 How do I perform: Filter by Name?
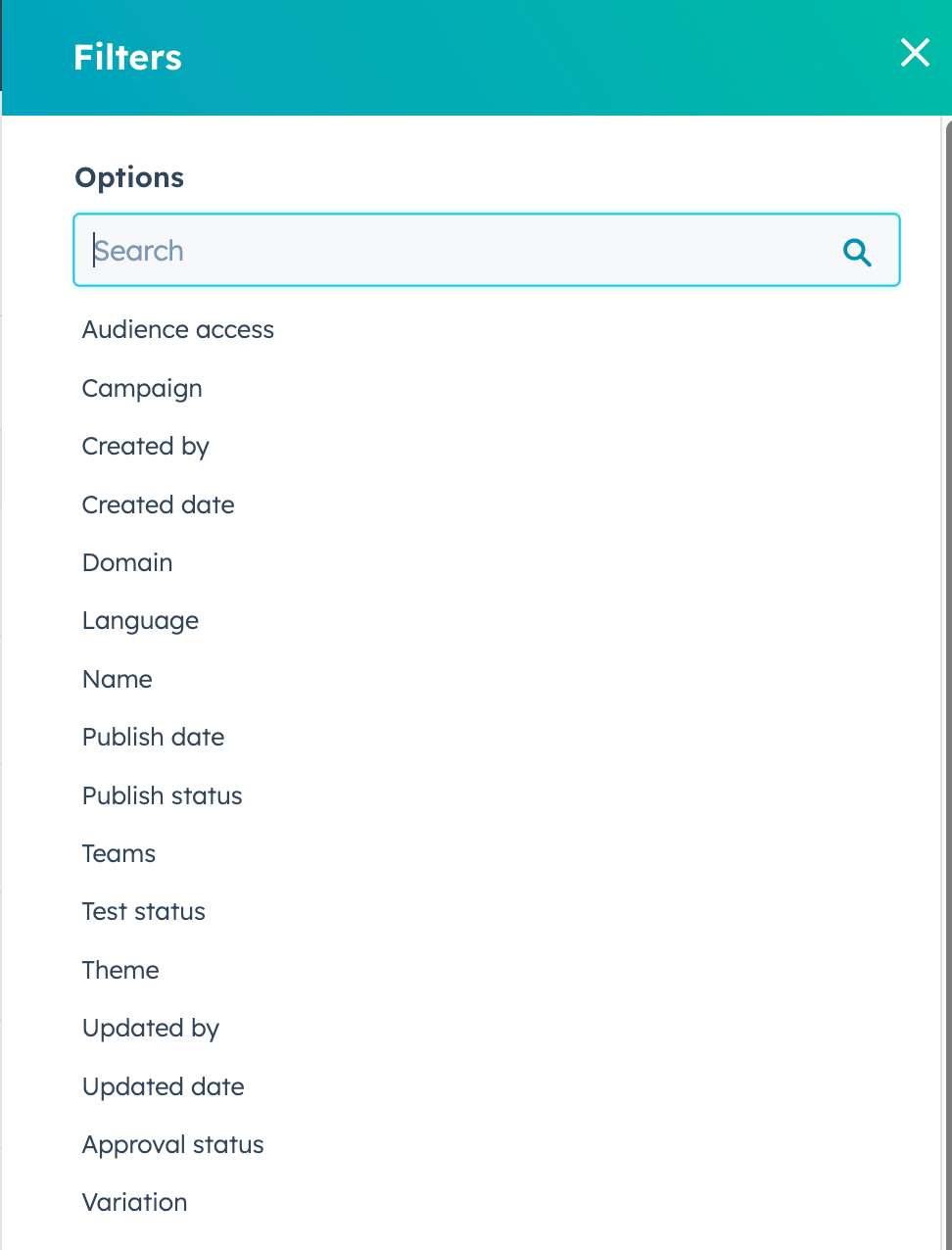[x=118, y=680]
